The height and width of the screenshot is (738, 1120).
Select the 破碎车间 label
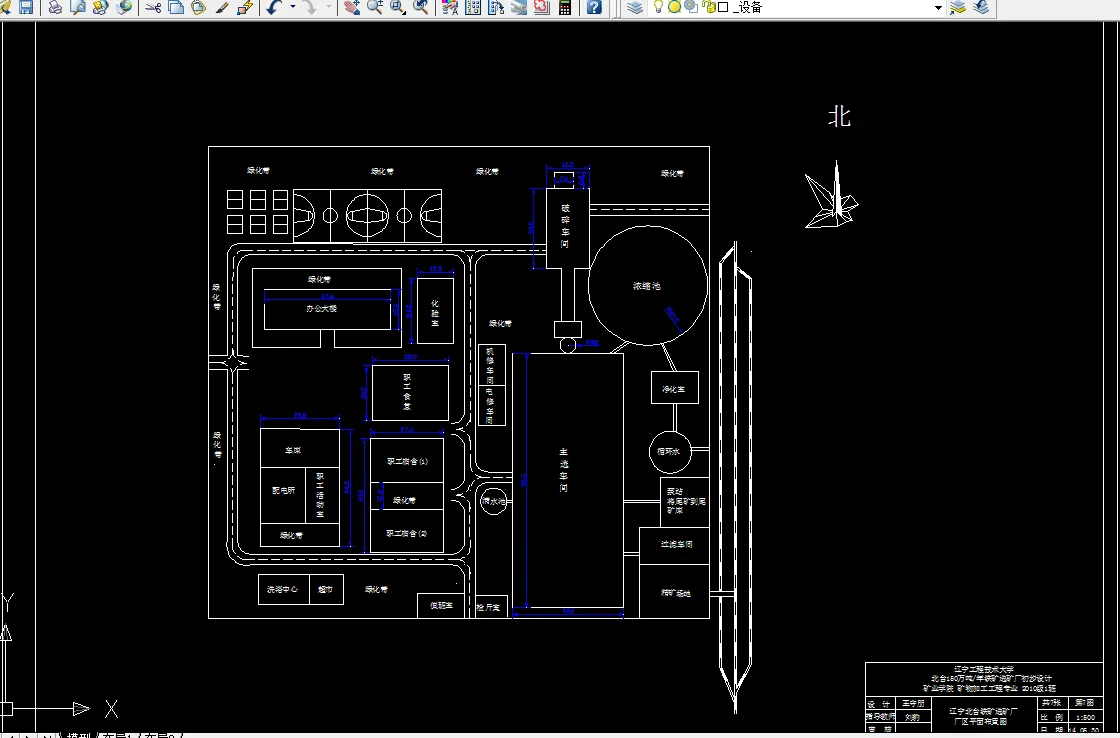[565, 226]
